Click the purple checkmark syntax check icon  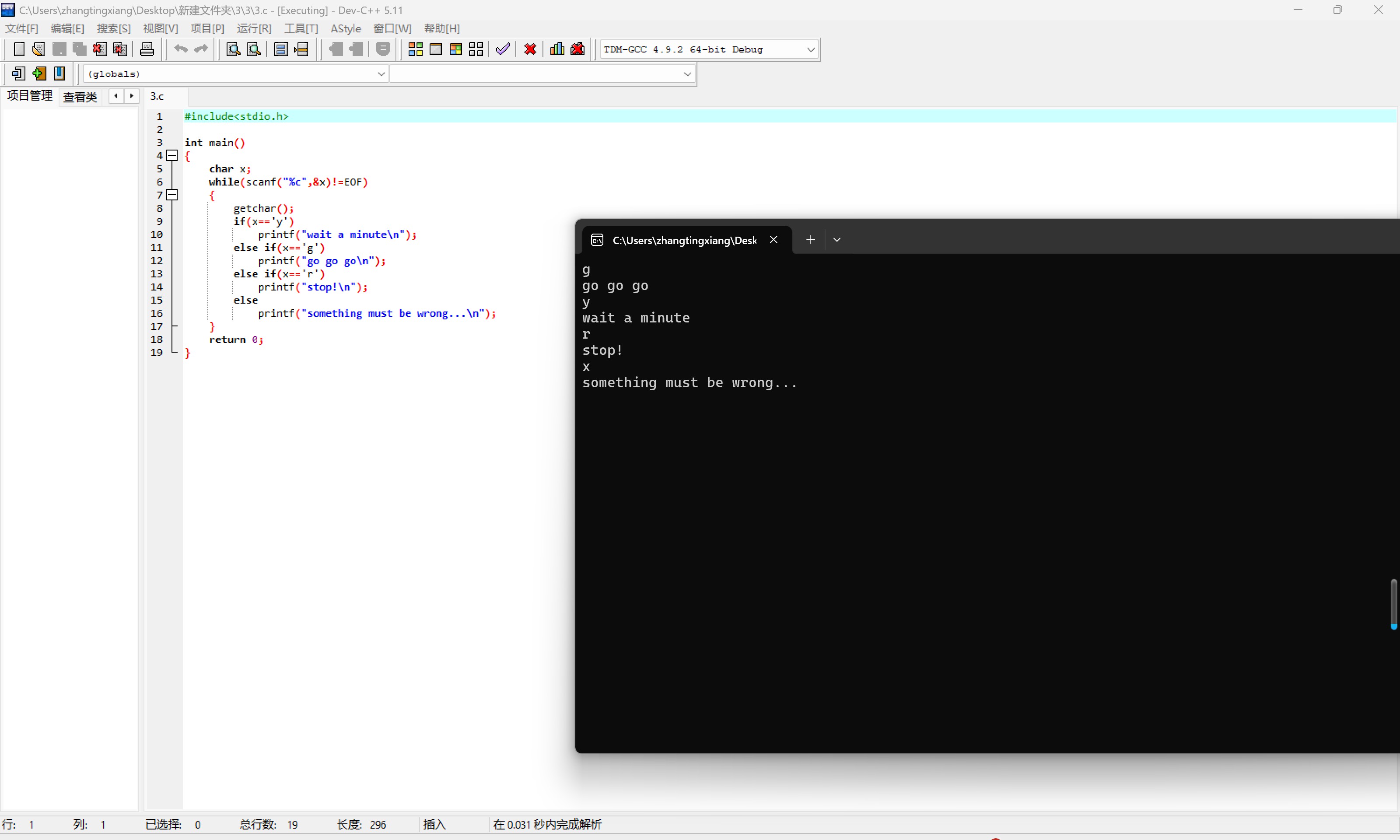click(x=503, y=49)
